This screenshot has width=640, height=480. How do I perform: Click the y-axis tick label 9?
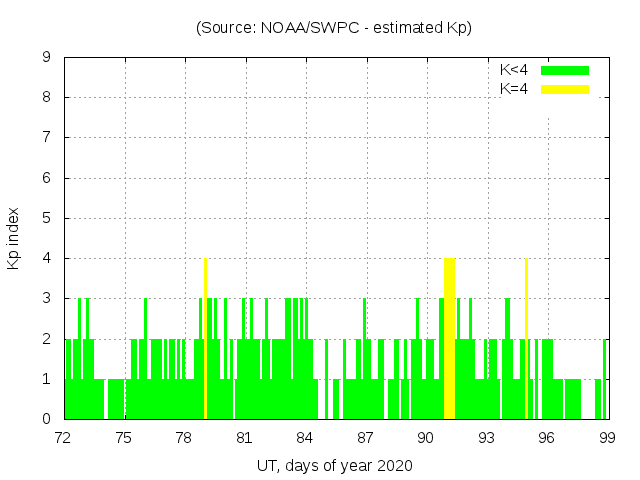point(46,58)
